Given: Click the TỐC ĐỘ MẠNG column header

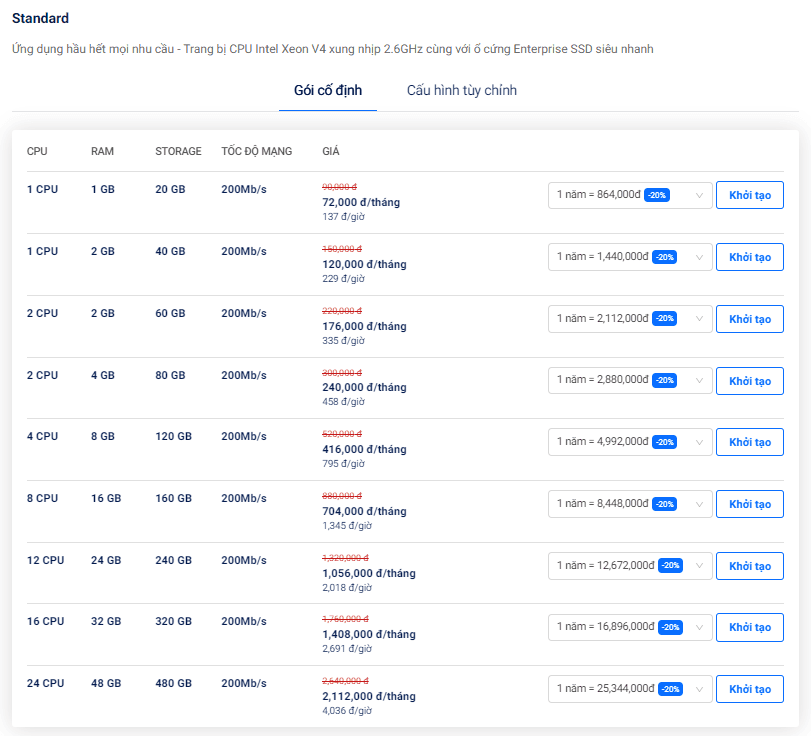Looking at the screenshot, I should (x=257, y=151).
